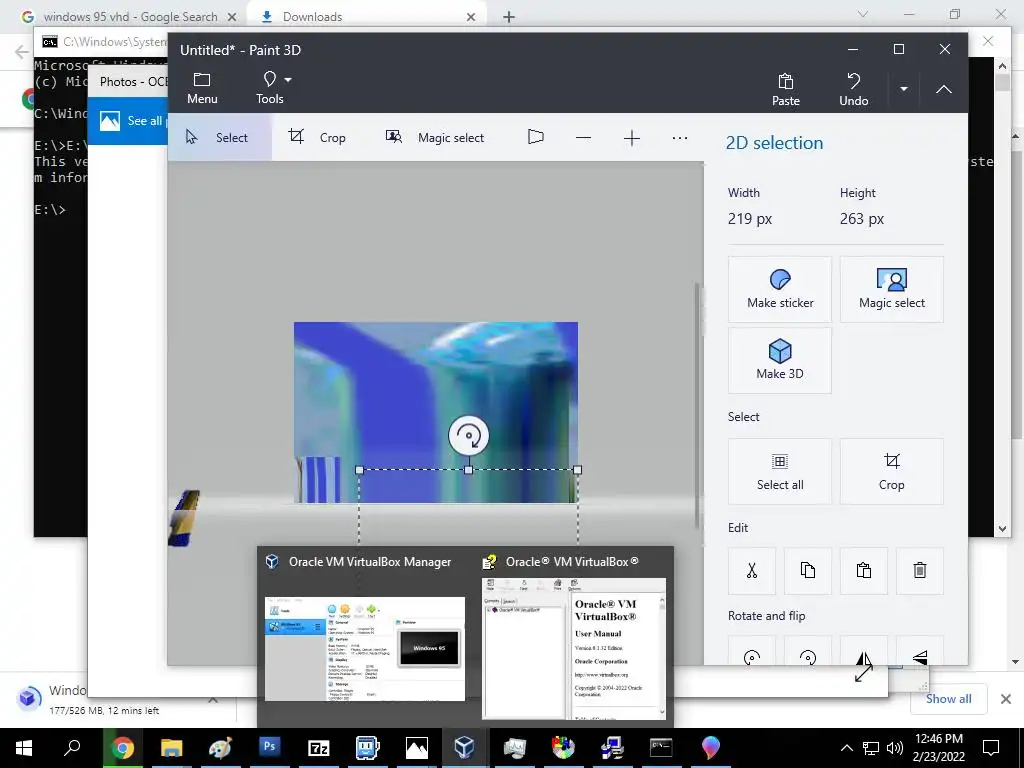Image resolution: width=1024 pixels, height=768 pixels.
Task: Switch to 3D view flag icon
Action: point(536,137)
